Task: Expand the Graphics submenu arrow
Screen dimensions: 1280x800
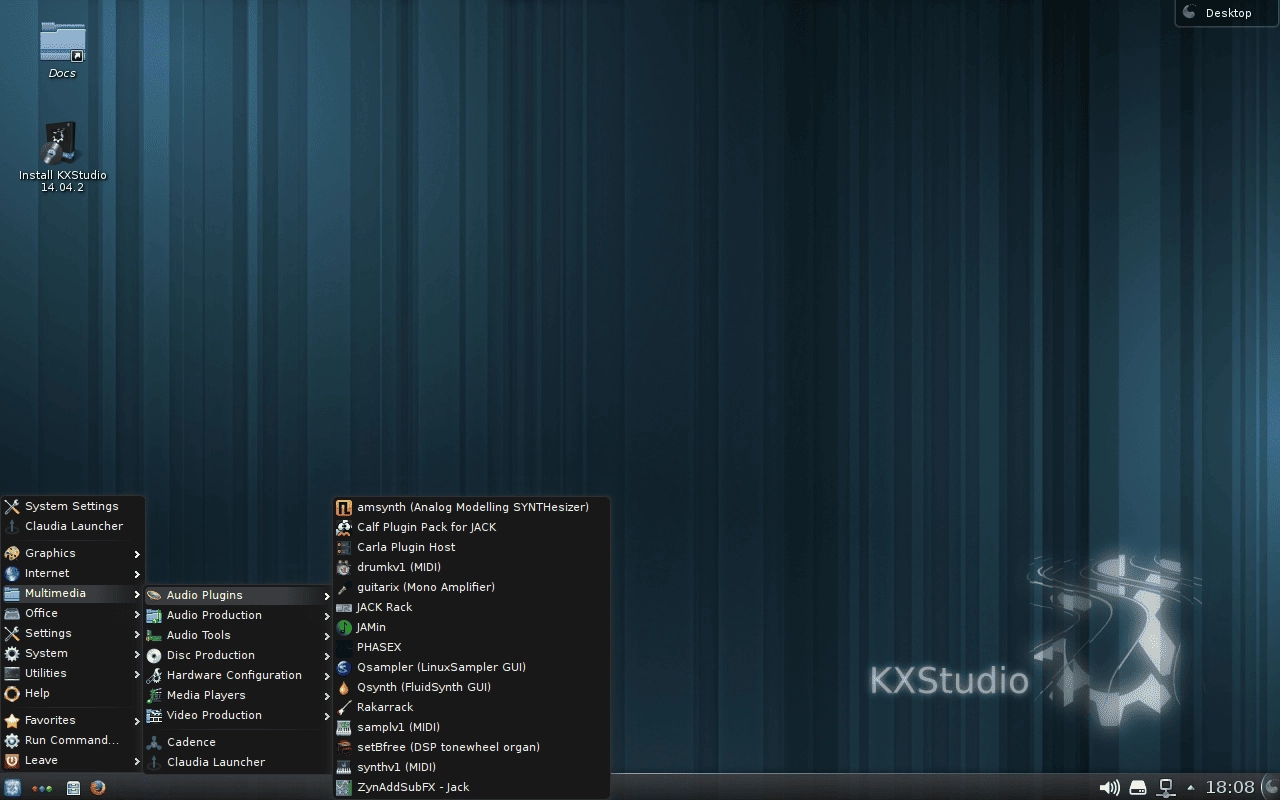Action: click(x=137, y=554)
